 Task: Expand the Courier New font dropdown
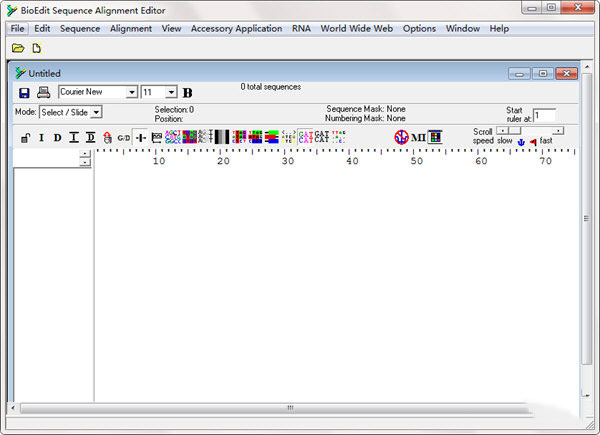132,92
